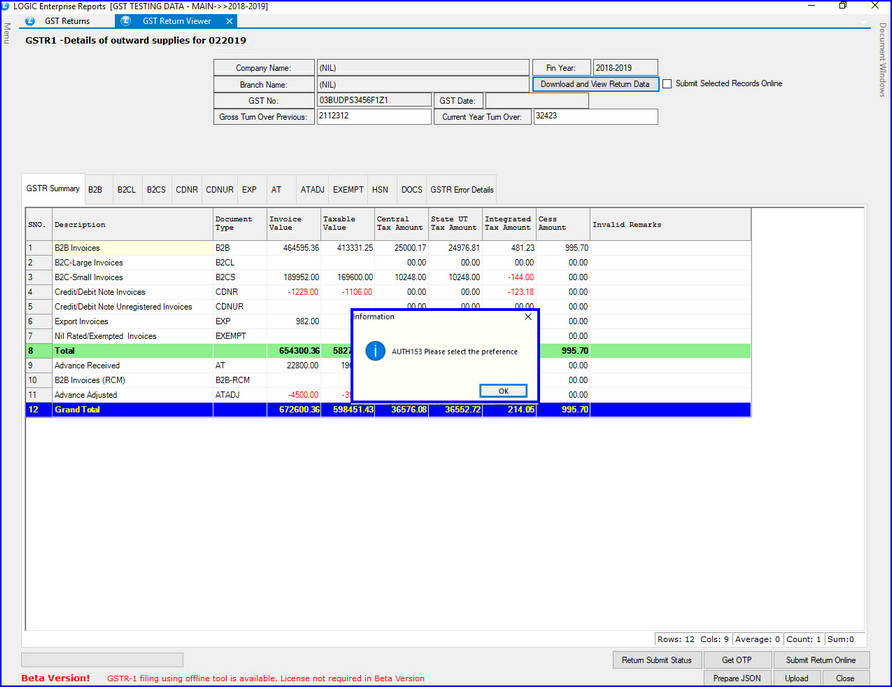The width and height of the screenshot is (892, 687).
Task: Switch to the CDNR tab
Action: click(x=186, y=190)
